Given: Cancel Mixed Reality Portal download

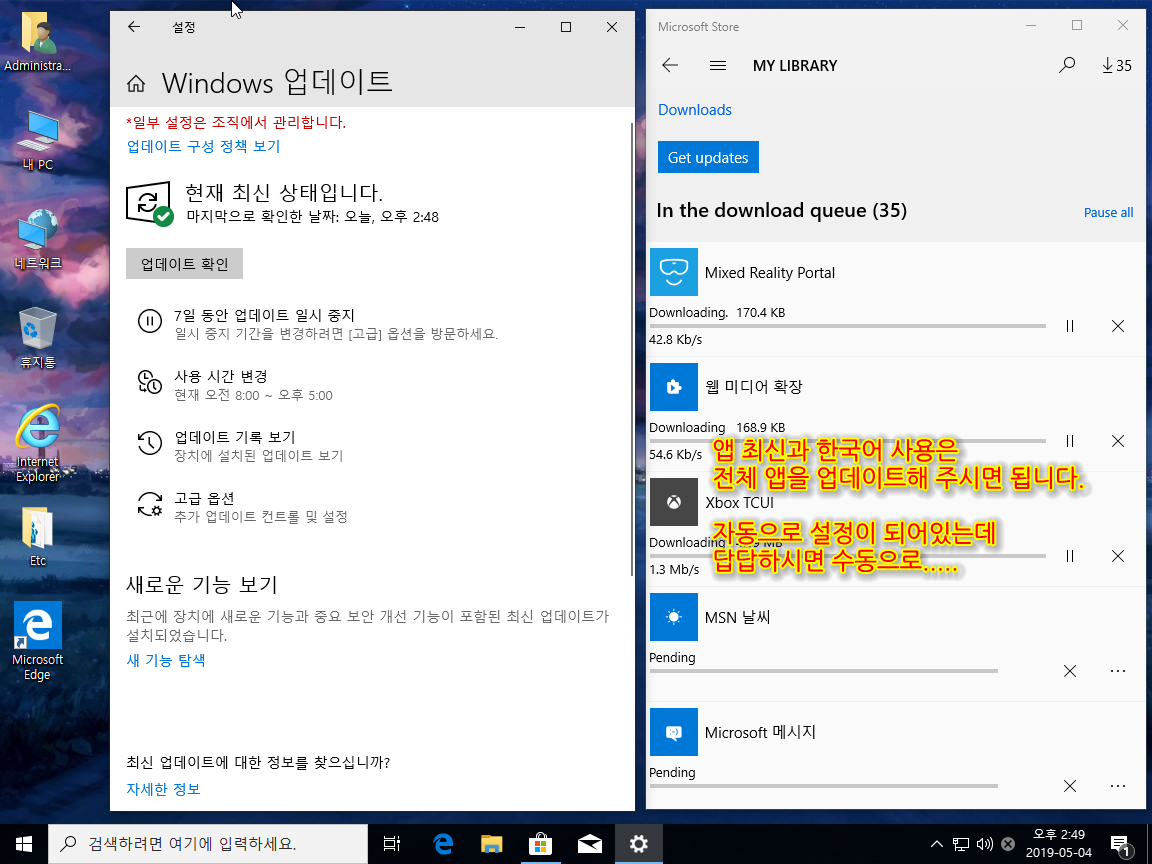Looking at the screenshot, I should click(1117, 325).
